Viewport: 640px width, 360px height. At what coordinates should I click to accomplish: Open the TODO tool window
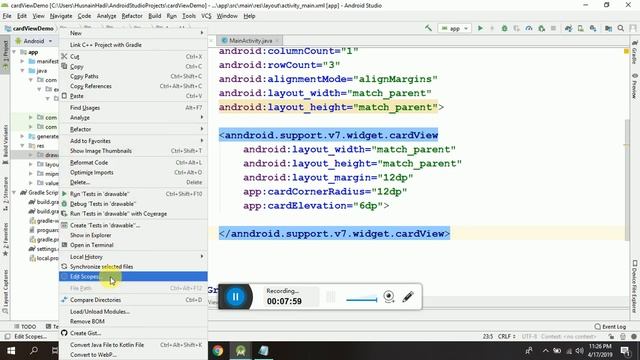[x=25, y=327]
